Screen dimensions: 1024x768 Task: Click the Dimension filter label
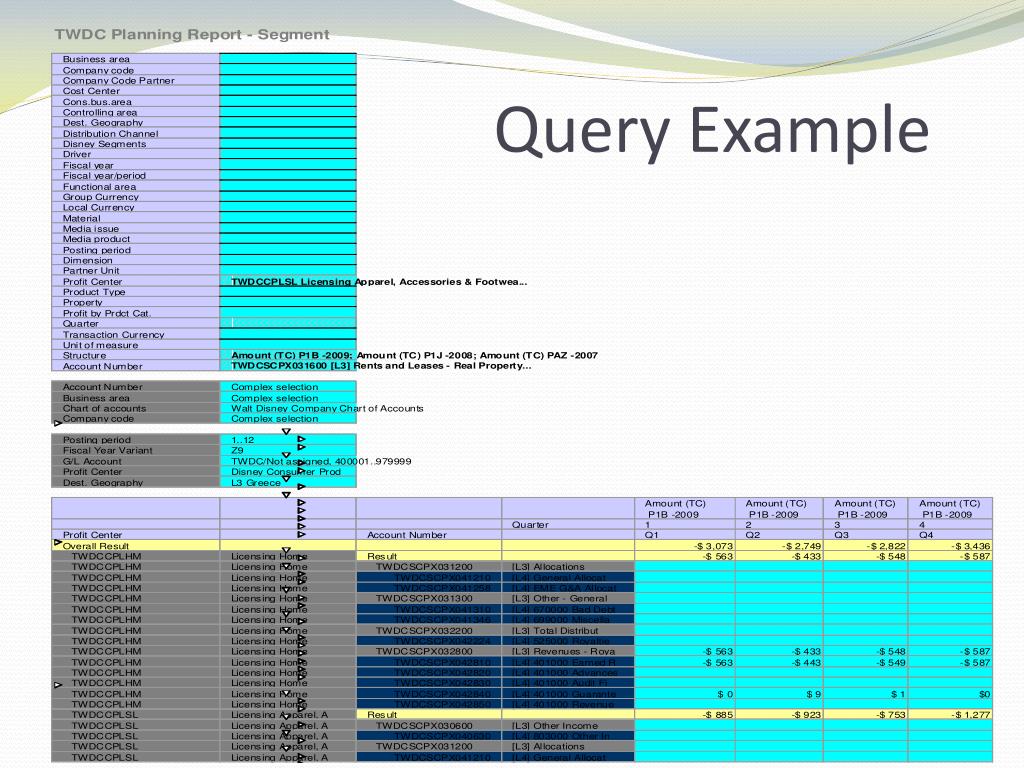tap(88, 260)
